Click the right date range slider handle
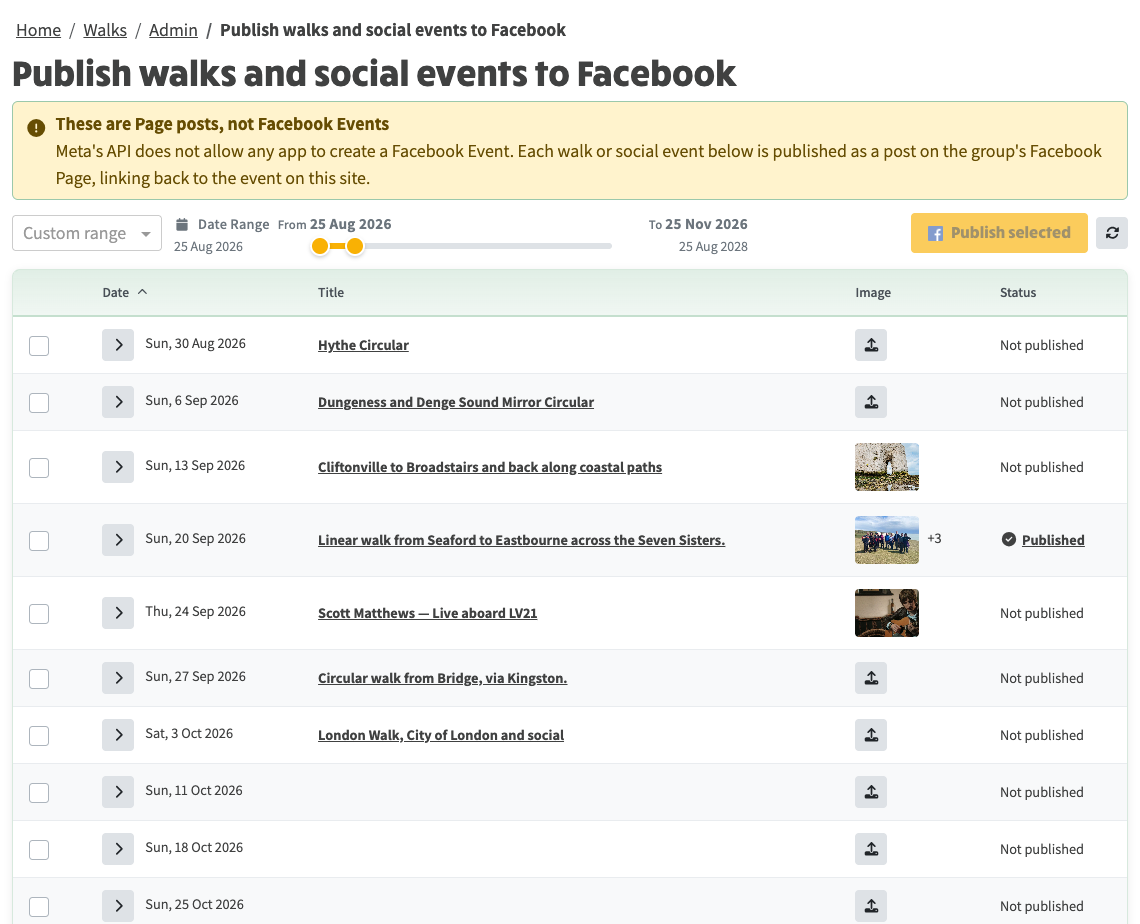Screen dimensions: 1140x924 coord(355,246)
